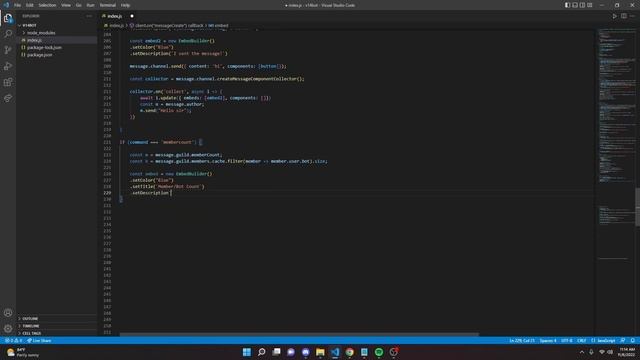The image size is (640, 360).
Task: Expand the node_modules folder
Action: (x=41, y=33)
